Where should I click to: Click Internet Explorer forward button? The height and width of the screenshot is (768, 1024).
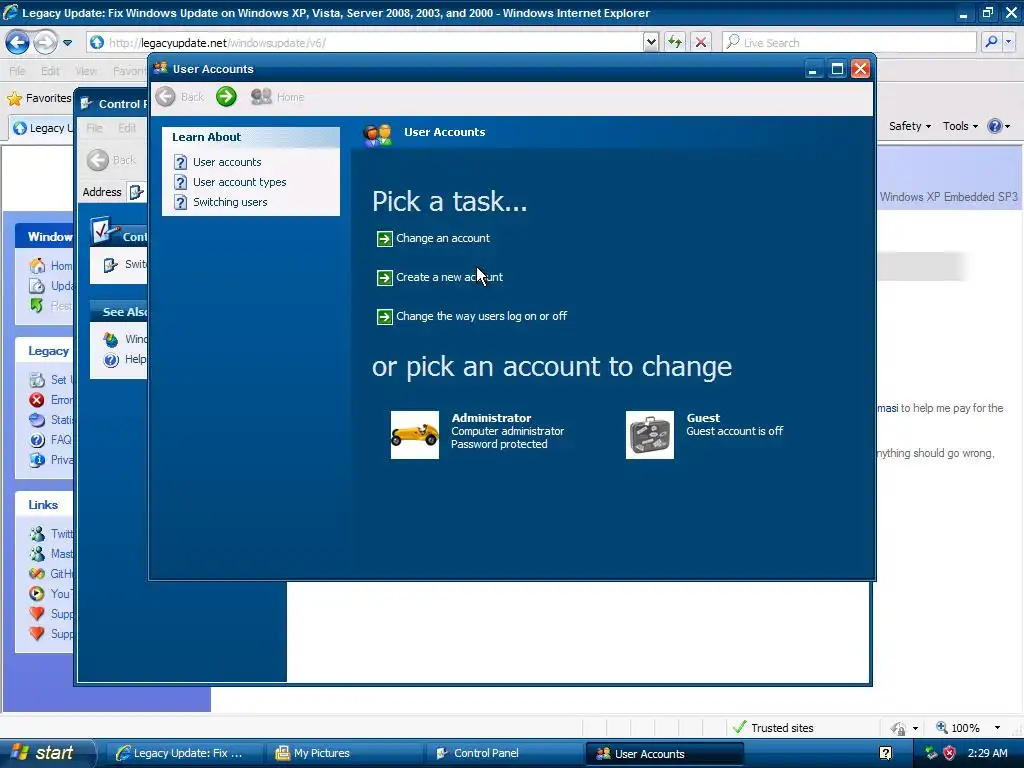tap(45, 43)
